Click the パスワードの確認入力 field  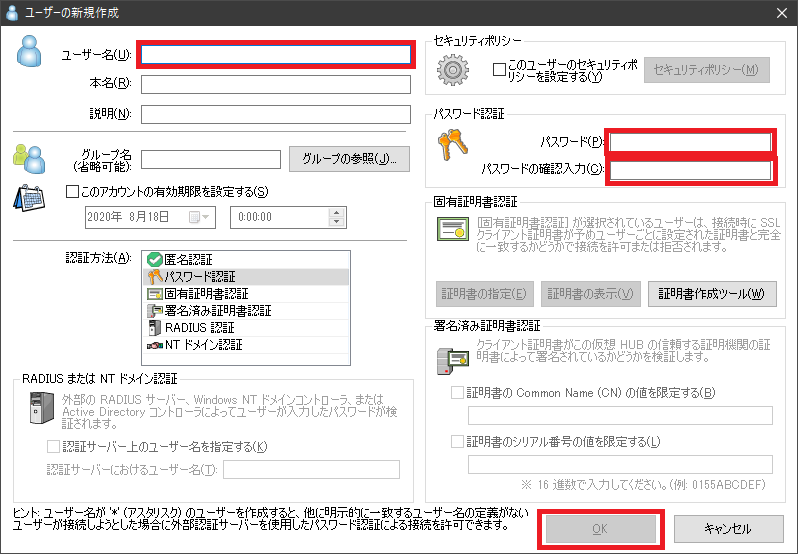691,171
